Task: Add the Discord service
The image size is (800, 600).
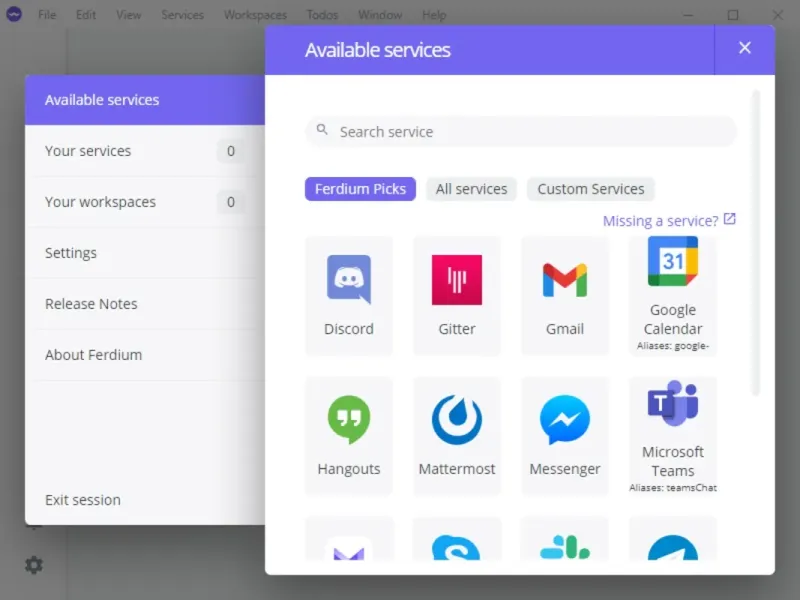Action: click(x=349, y=295)
